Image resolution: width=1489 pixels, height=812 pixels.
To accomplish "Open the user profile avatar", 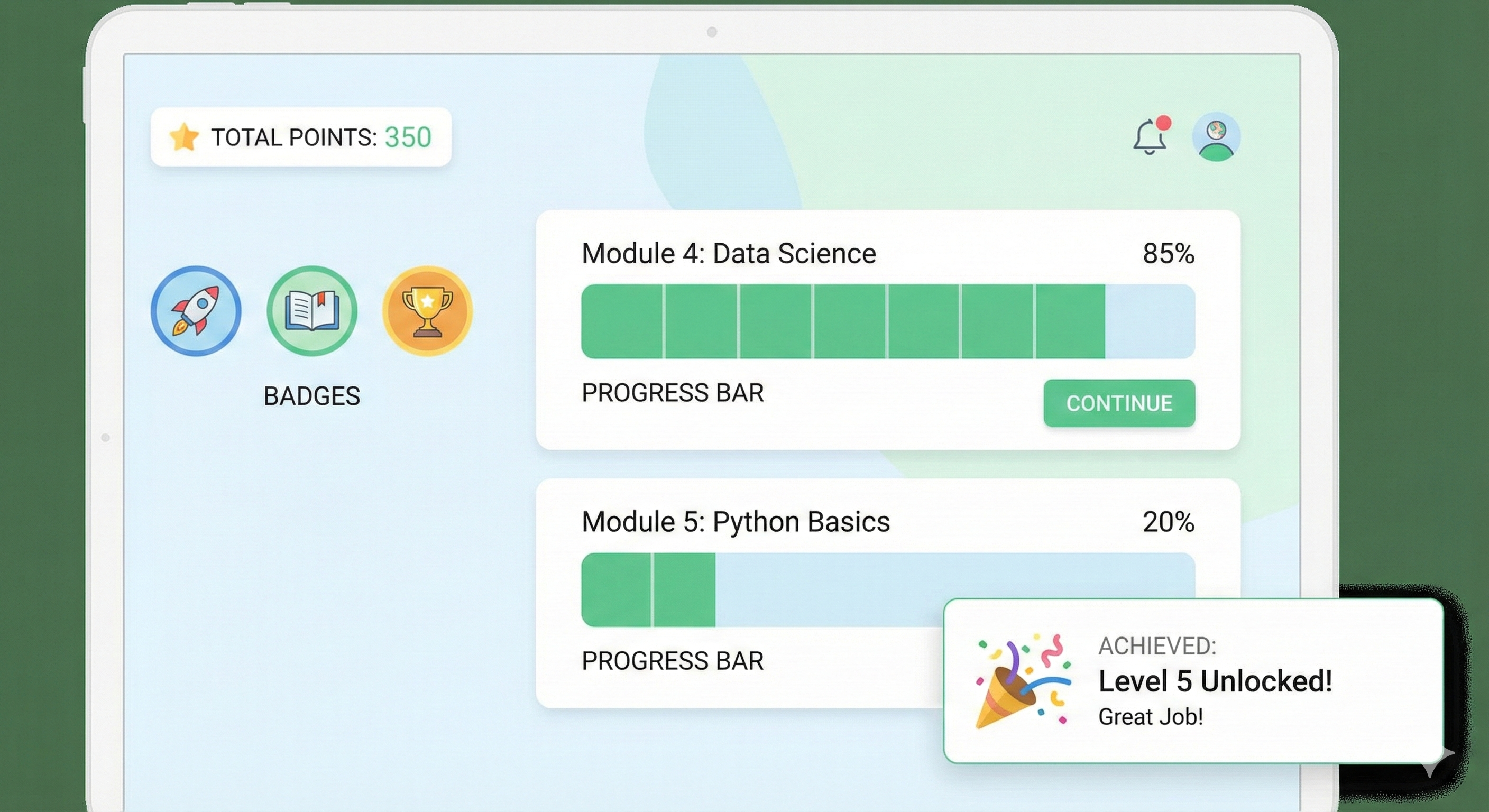I will point(1216,137).
